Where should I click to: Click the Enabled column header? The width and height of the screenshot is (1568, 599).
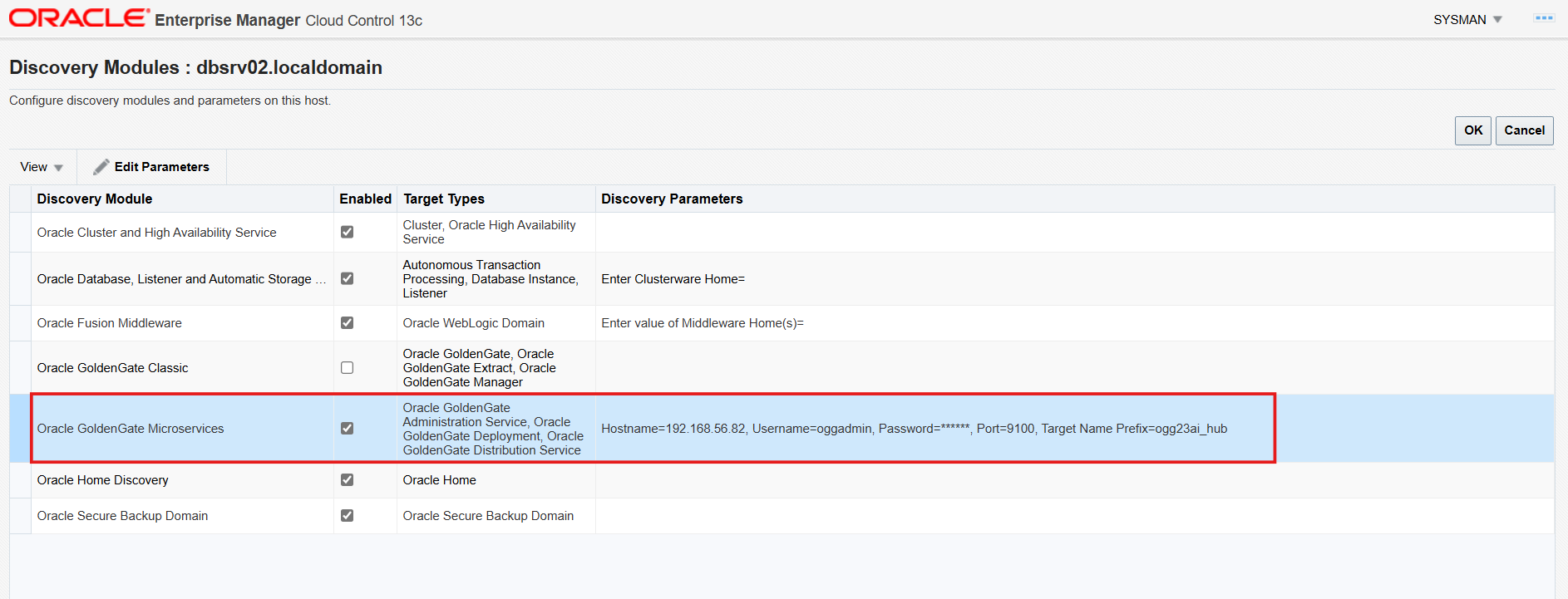pyautogui.click(x=365, y=199)
